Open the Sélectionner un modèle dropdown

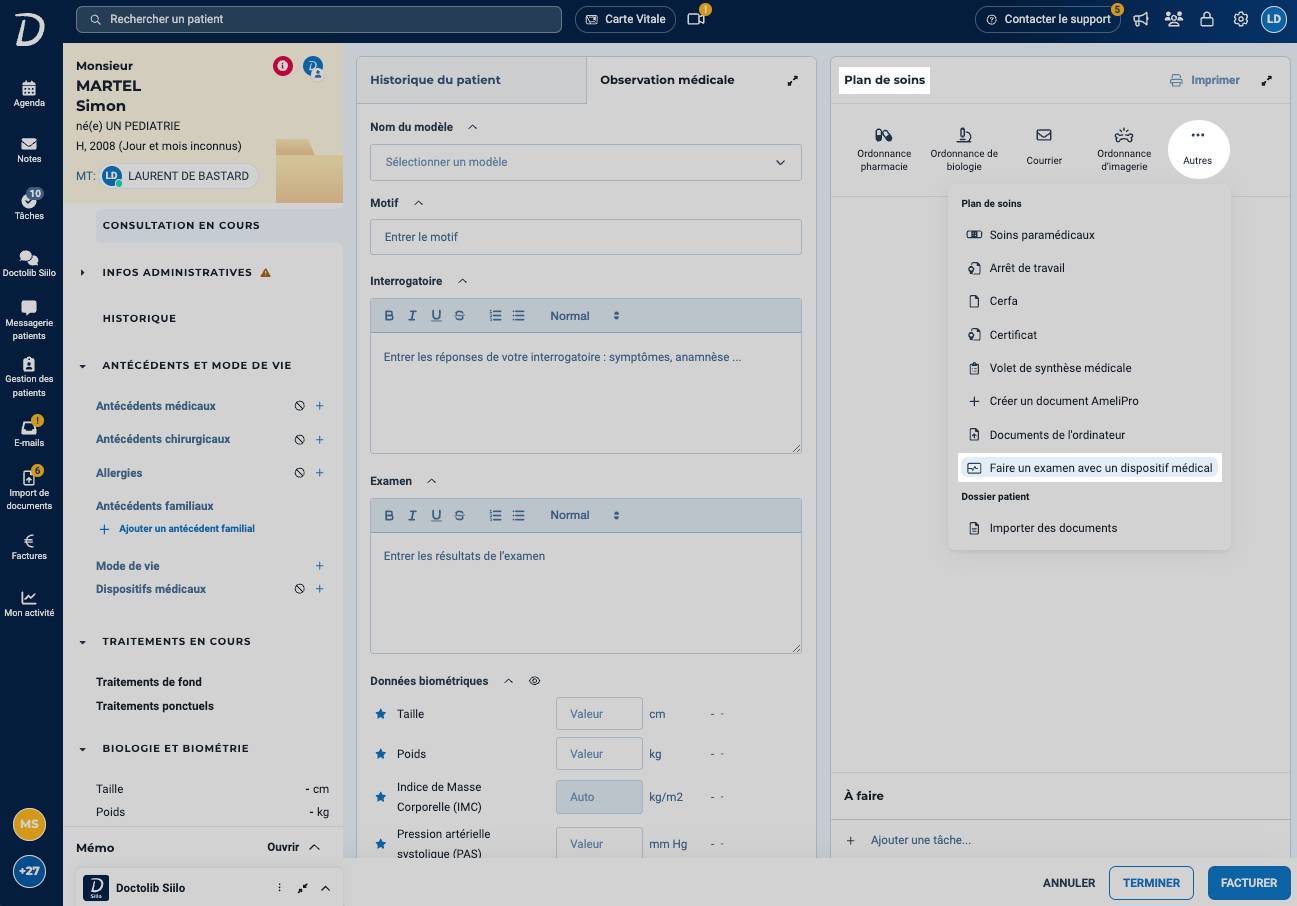(x=586, y=162)
